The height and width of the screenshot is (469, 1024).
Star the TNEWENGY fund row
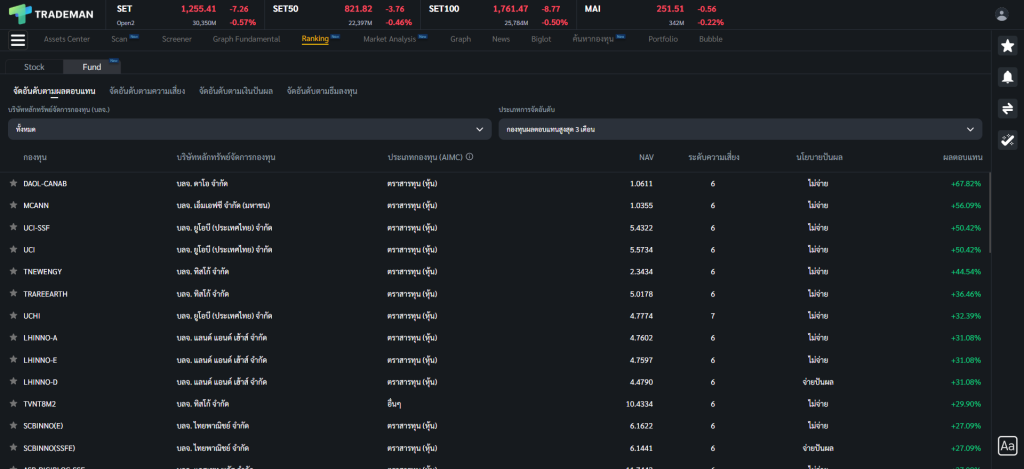[x=13, y=272]
